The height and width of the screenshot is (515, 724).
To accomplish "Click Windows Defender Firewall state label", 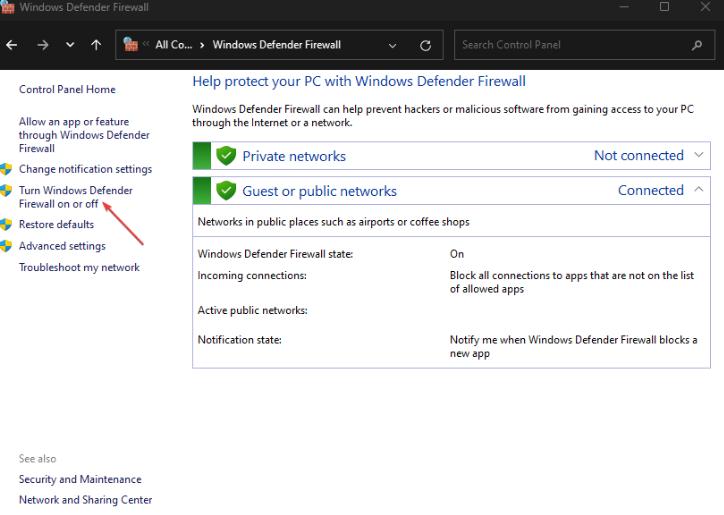I will (x=275, y=254).
